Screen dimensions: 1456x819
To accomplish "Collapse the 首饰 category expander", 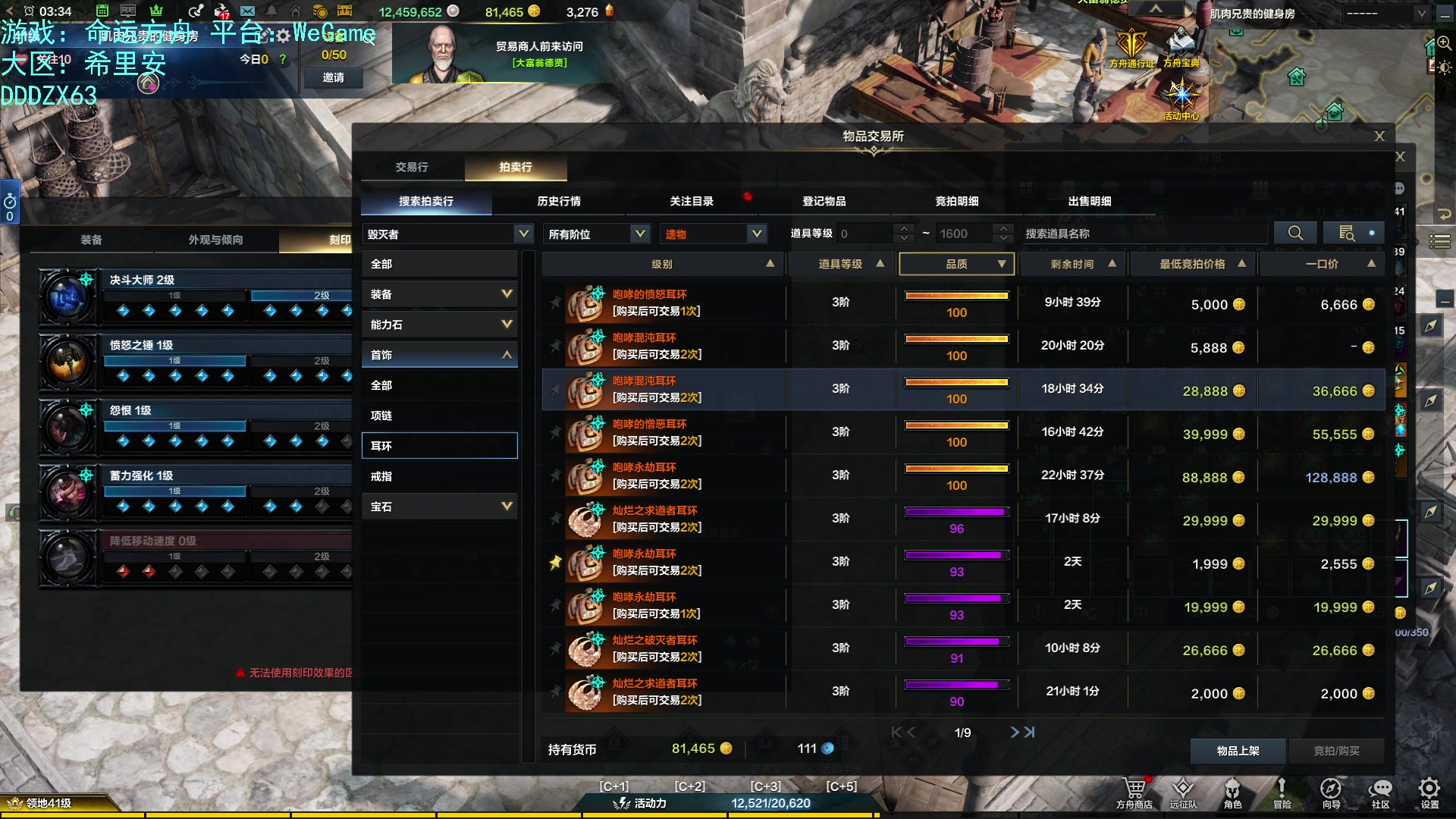I will pos(507,355).
